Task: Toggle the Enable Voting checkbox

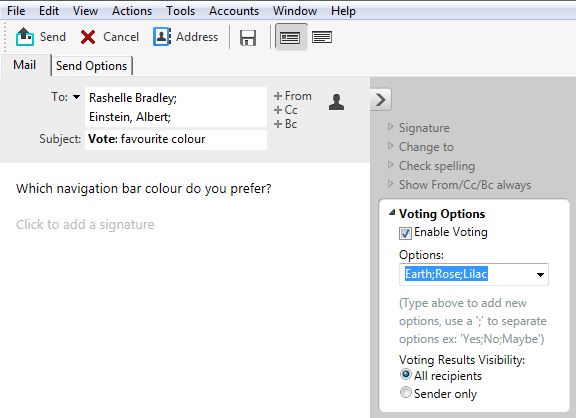Action: point(405,233)
